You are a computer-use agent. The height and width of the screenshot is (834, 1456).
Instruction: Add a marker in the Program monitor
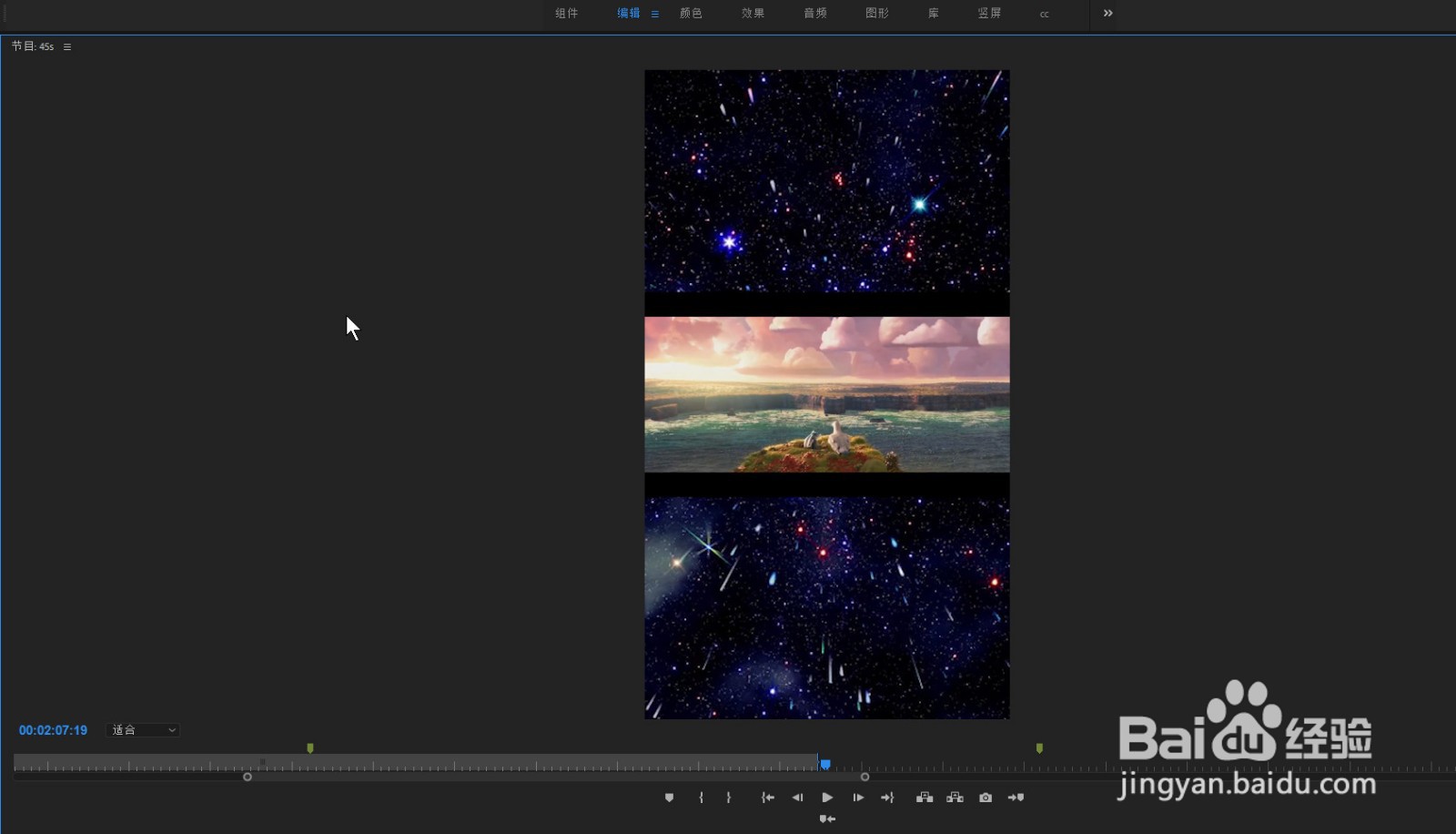tap(669, 798)
